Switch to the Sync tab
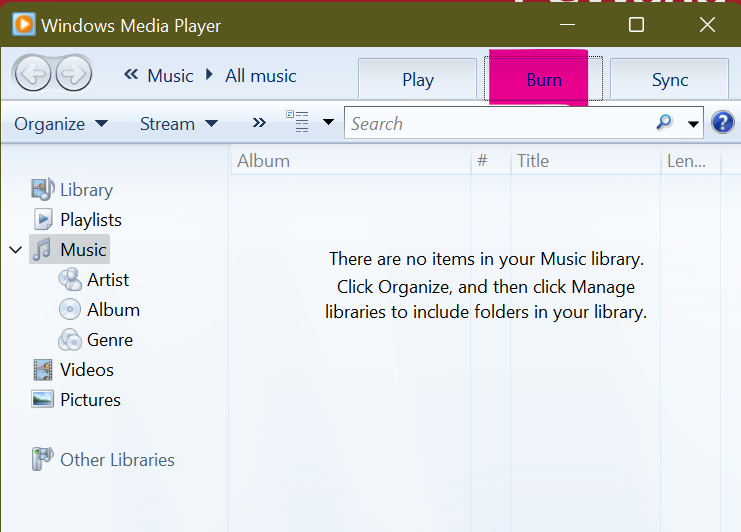Image resolution: width=741 pixels, height=532 pixels. [x=670, y=79]
